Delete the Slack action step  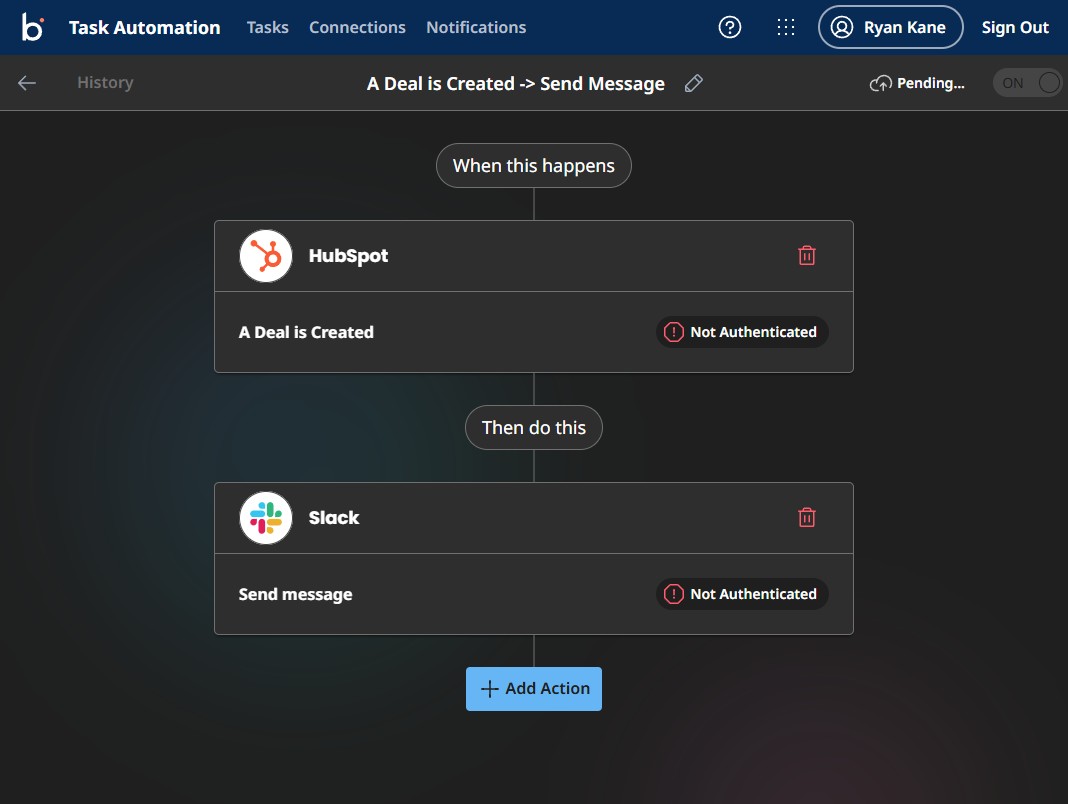(x=807, y=517)
